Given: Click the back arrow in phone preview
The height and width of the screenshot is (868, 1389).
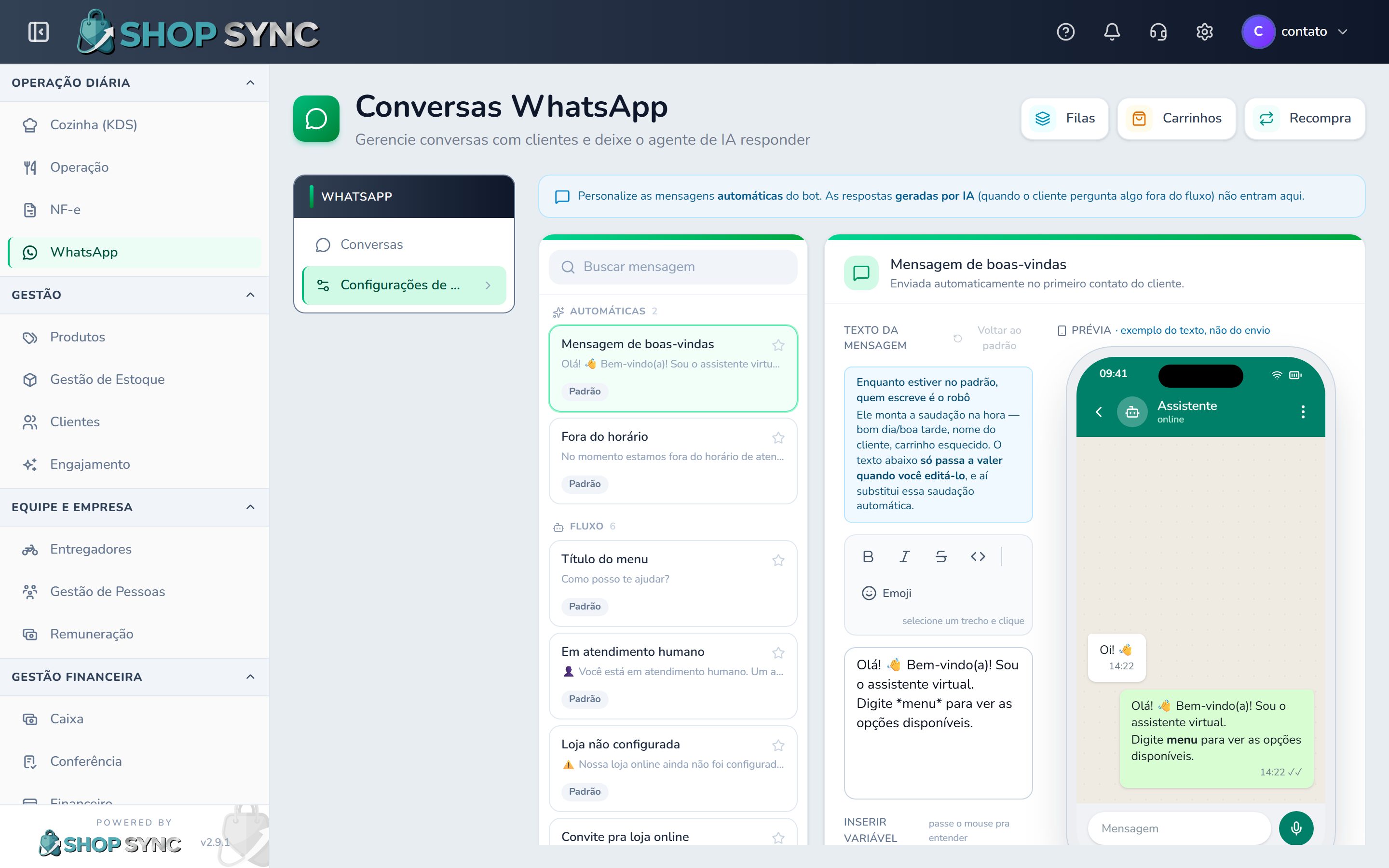Looking at the screenshot, I should (x=1099, y=412).
